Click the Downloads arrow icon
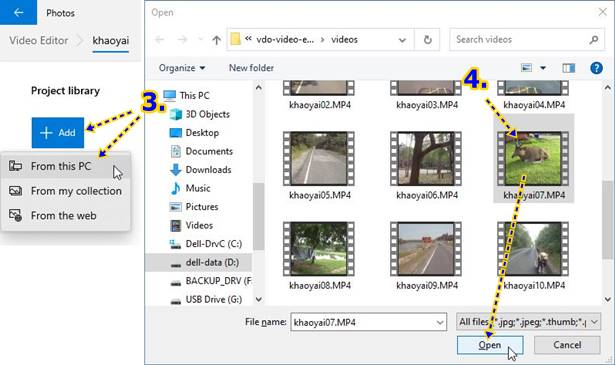The image size is (615, 365). (x=175, y=170)
